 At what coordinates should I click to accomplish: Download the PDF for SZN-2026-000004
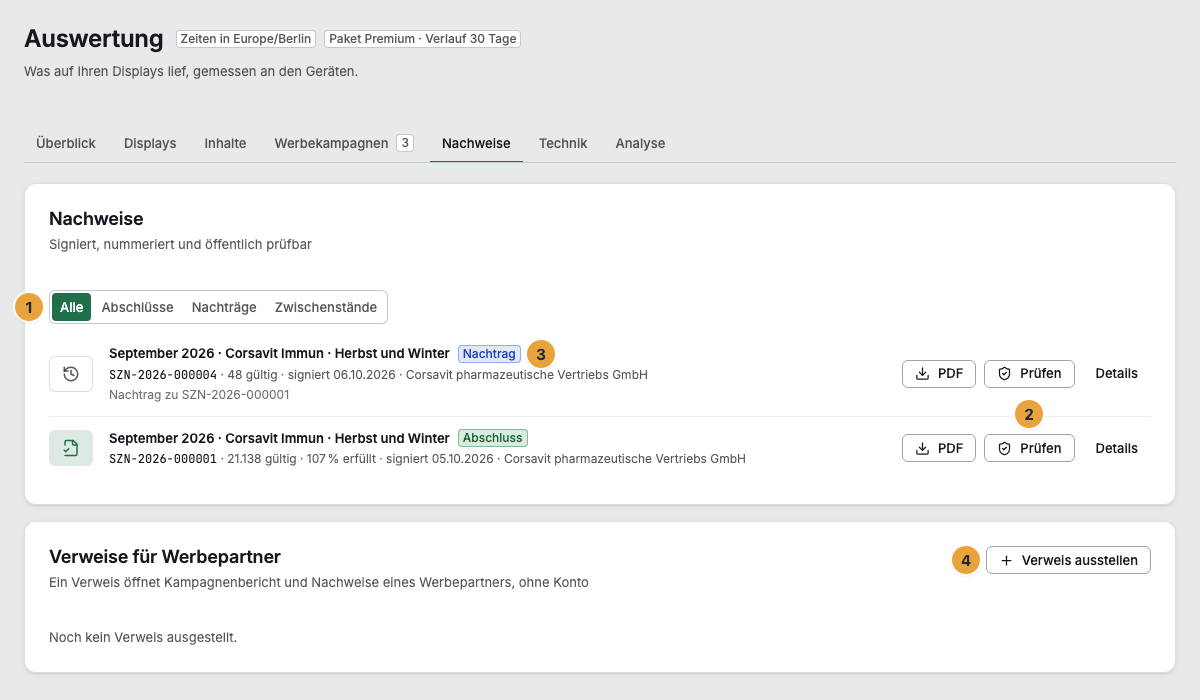pos(939,374)
